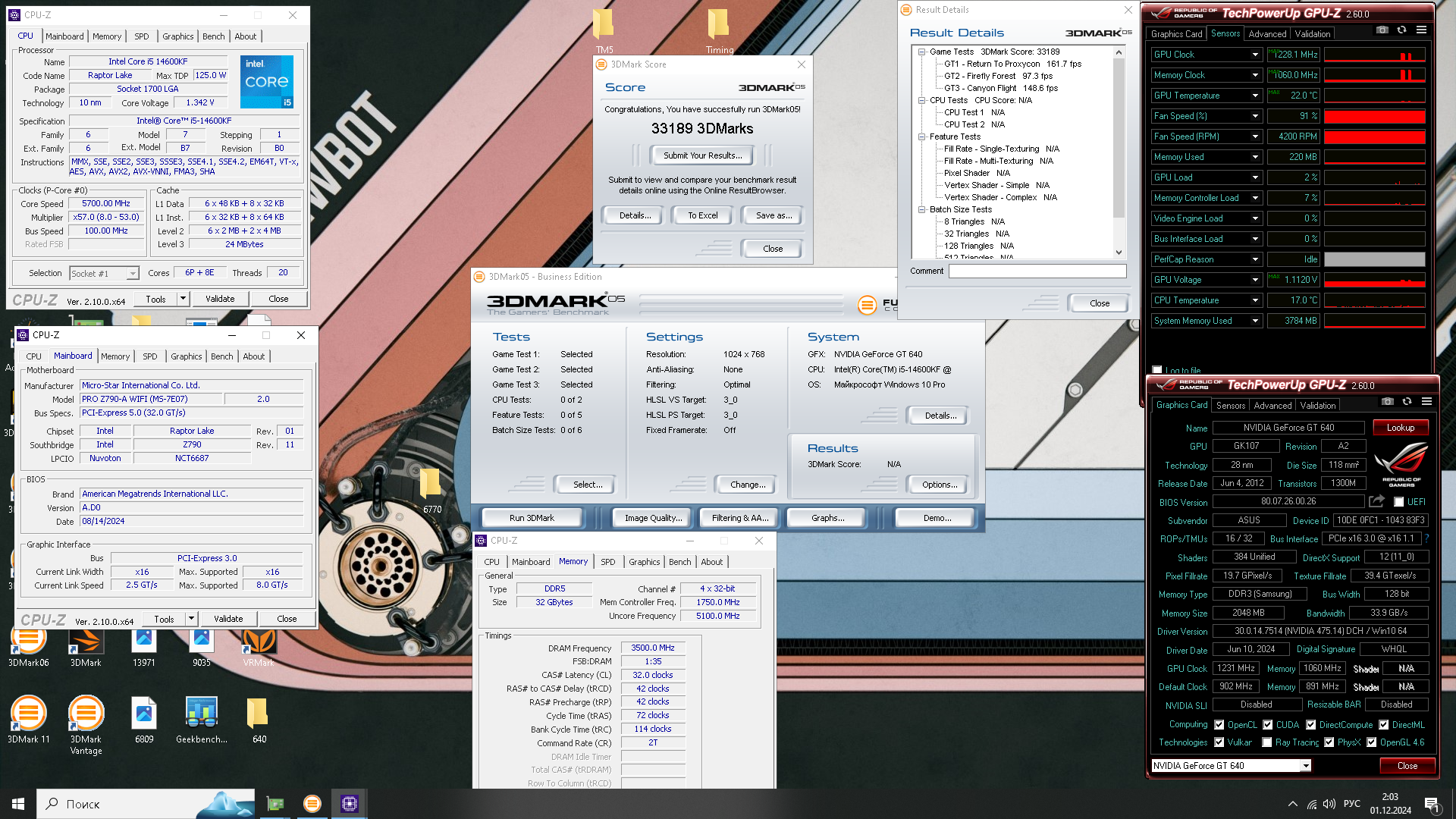The height and width of the screenshot is (819, 1456).
Task: Take screenshot via camera icon in GPU-Z Sensors window
Action: pyautogui.click(x=1382, y=30)
